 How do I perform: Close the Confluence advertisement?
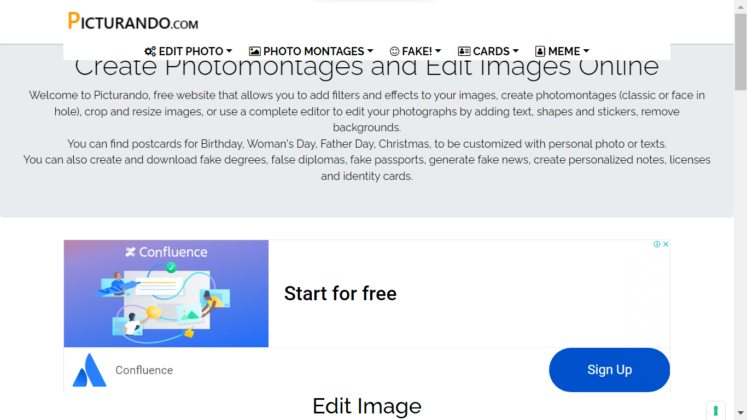[x=665, y=244]
